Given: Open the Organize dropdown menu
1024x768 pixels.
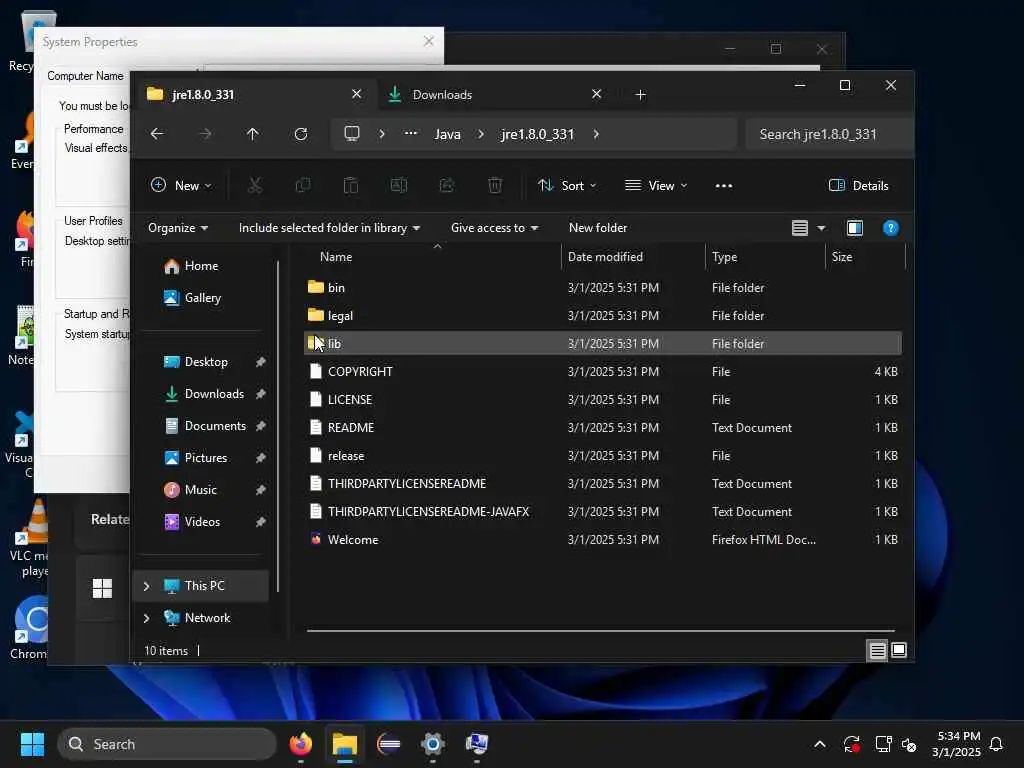Looking at the screenshot, I should [x=178, y=228].
